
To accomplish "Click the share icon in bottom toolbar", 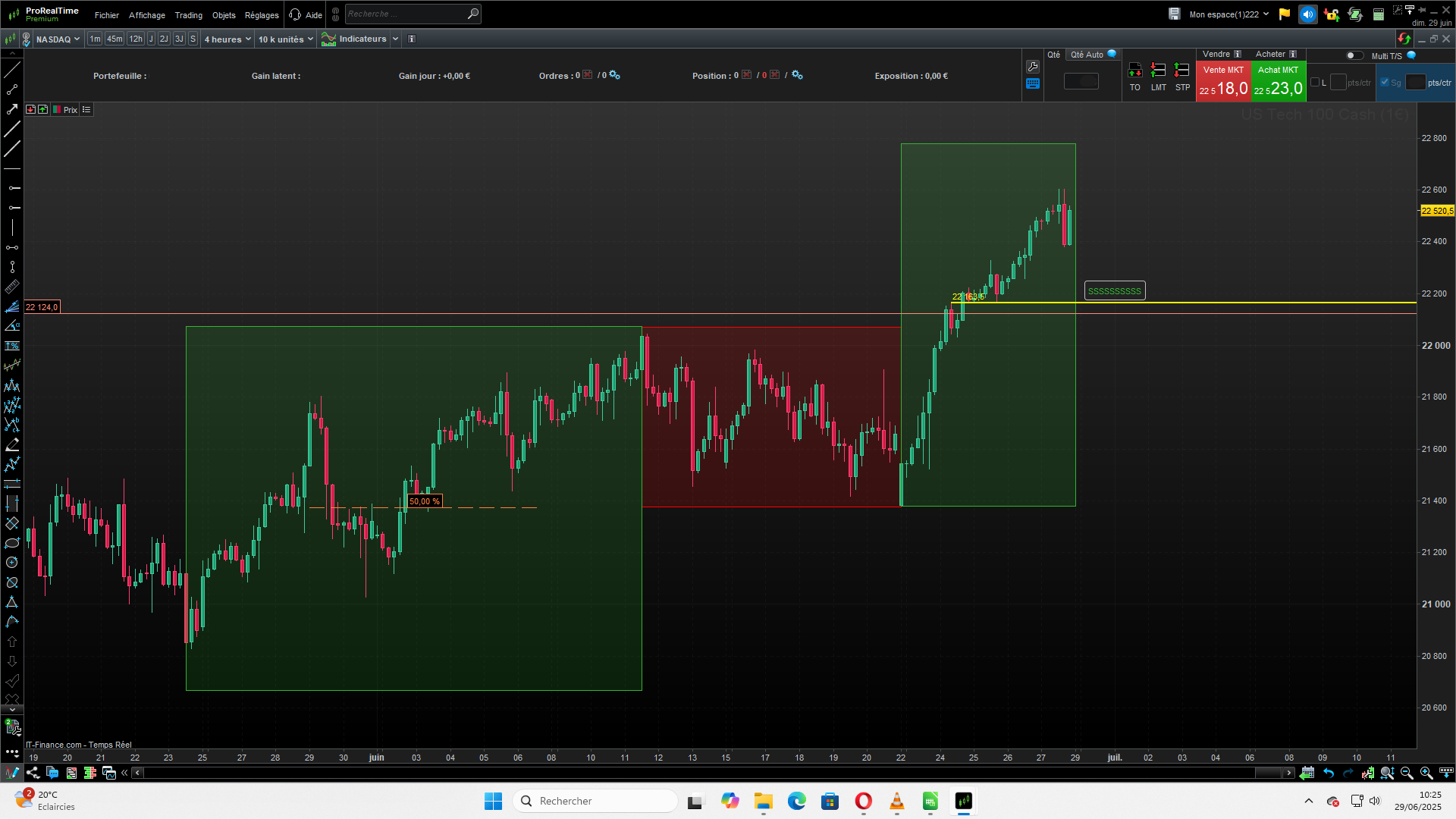I will pyautogui.click(x=33, y=773).
